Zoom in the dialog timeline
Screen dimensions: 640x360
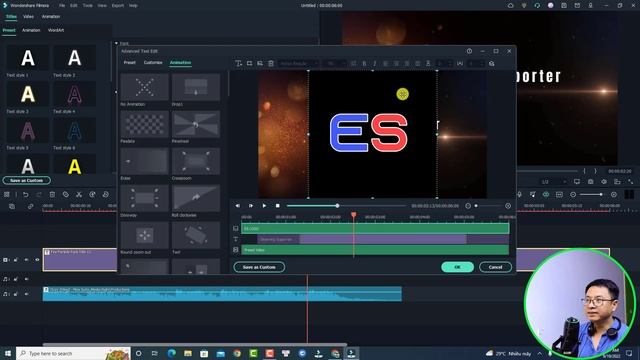(508, 206)
